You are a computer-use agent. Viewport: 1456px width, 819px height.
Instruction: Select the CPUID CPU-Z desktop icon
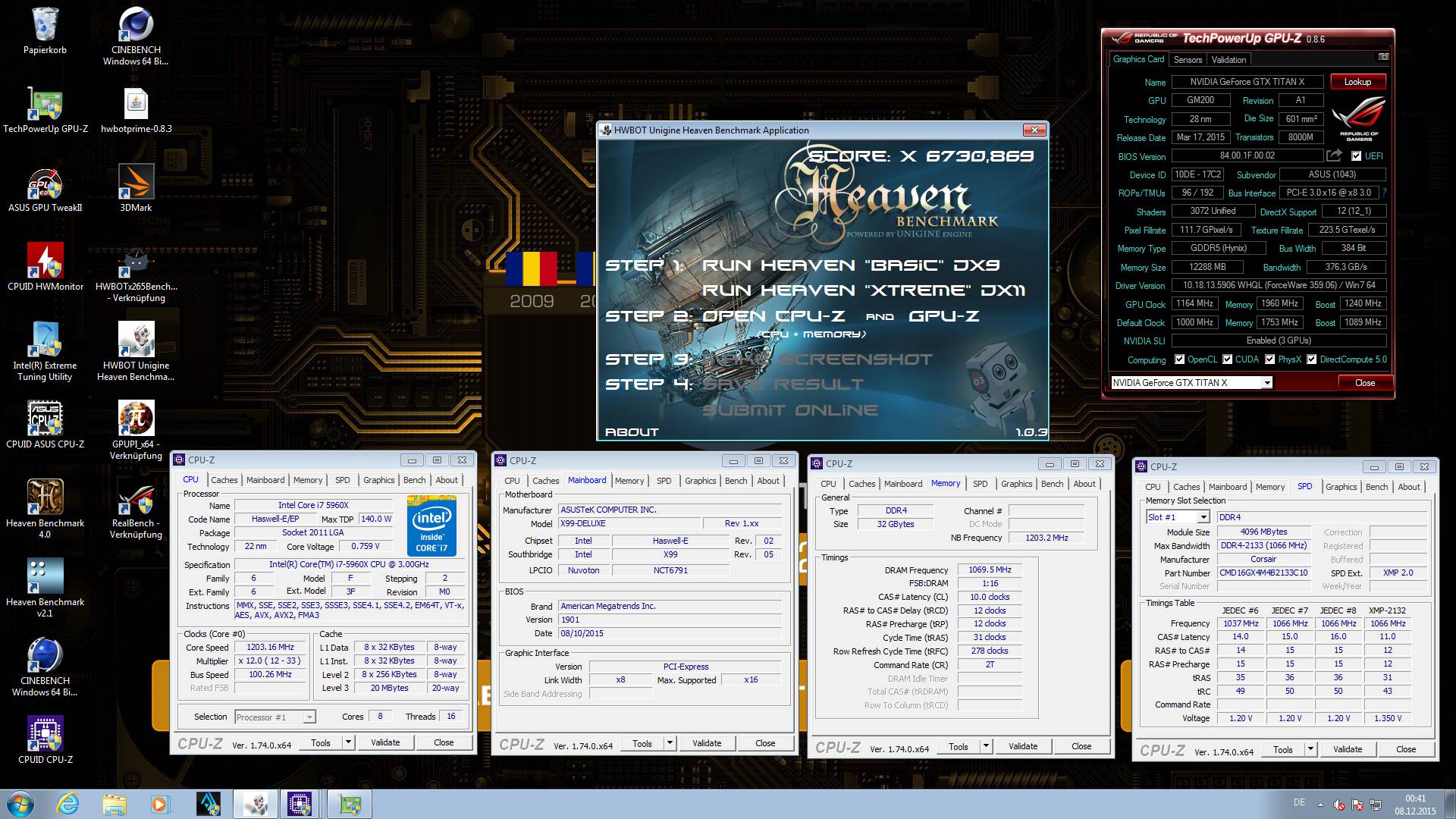point(45,741)
